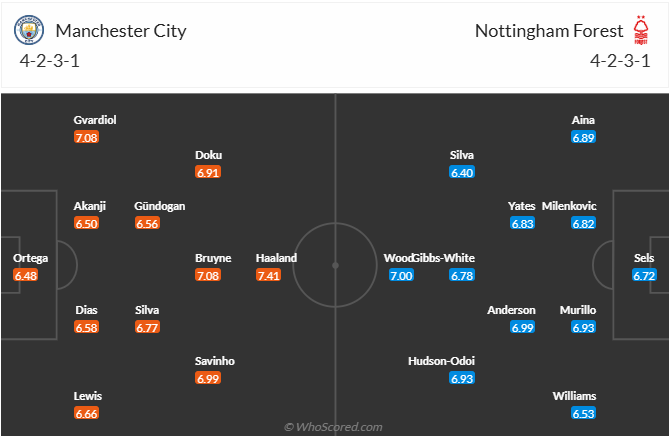This screenshot has width=669, height=436.
Task: Click the WhoScored.com watermark
Action: (334, 427)
